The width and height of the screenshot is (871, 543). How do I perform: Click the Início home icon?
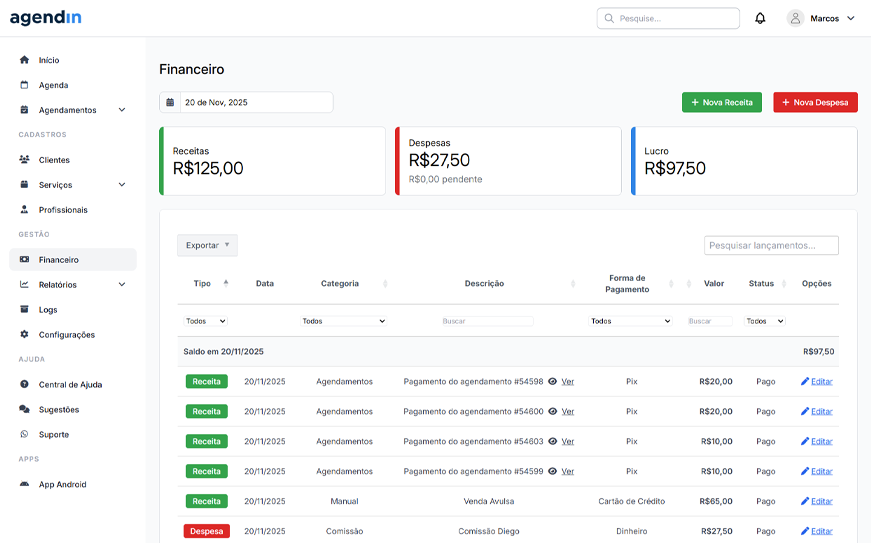click(x=24, y=59)
